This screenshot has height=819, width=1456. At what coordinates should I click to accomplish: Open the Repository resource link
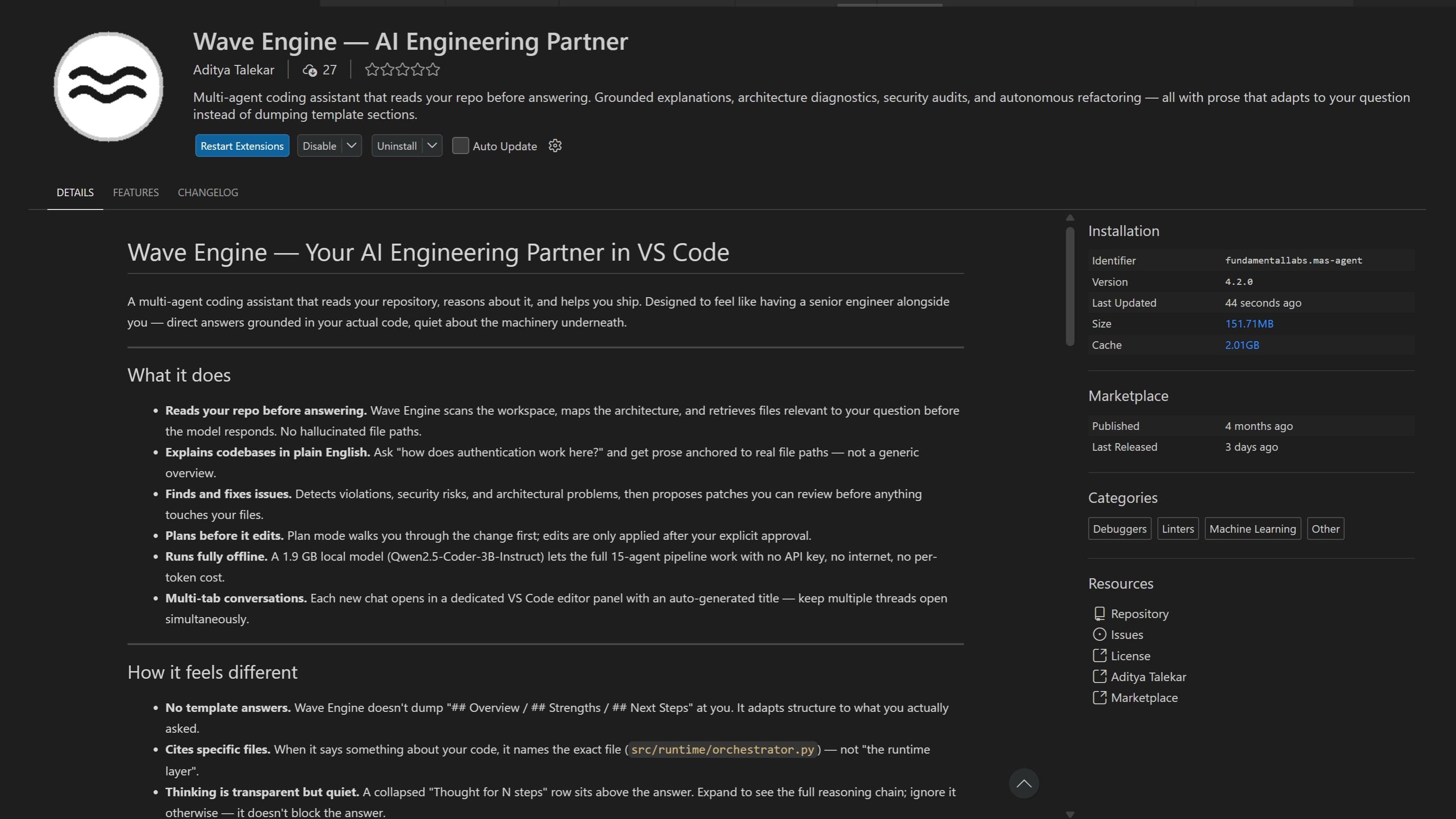(x=1139, y=614)
